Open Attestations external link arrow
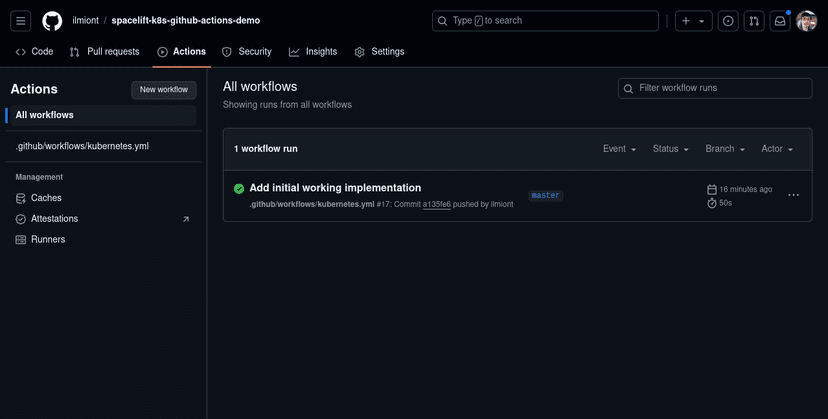This screenshot has width=828, height=419. (x=186, y=219)
